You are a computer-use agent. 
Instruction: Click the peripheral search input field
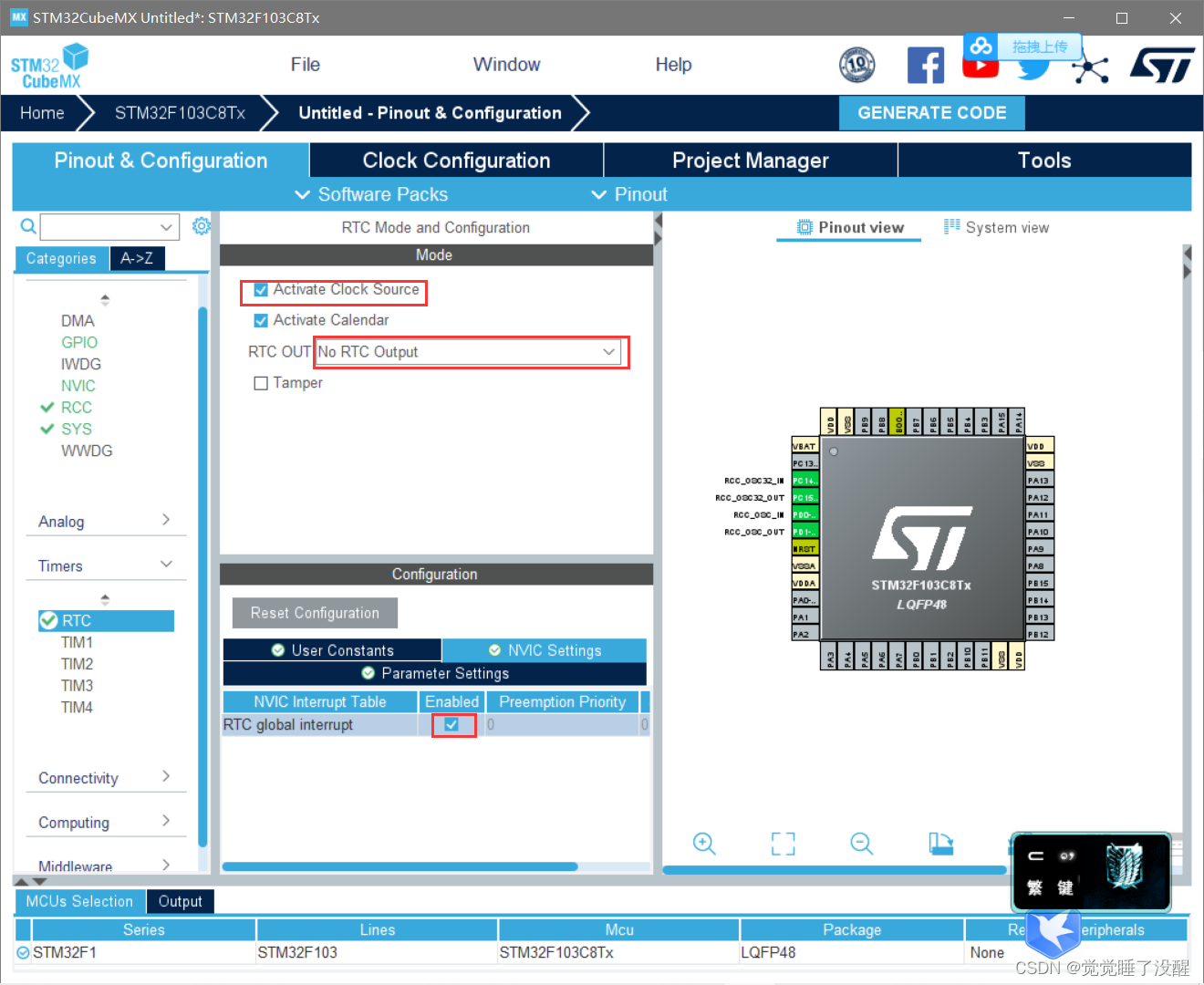coord(99,226)
